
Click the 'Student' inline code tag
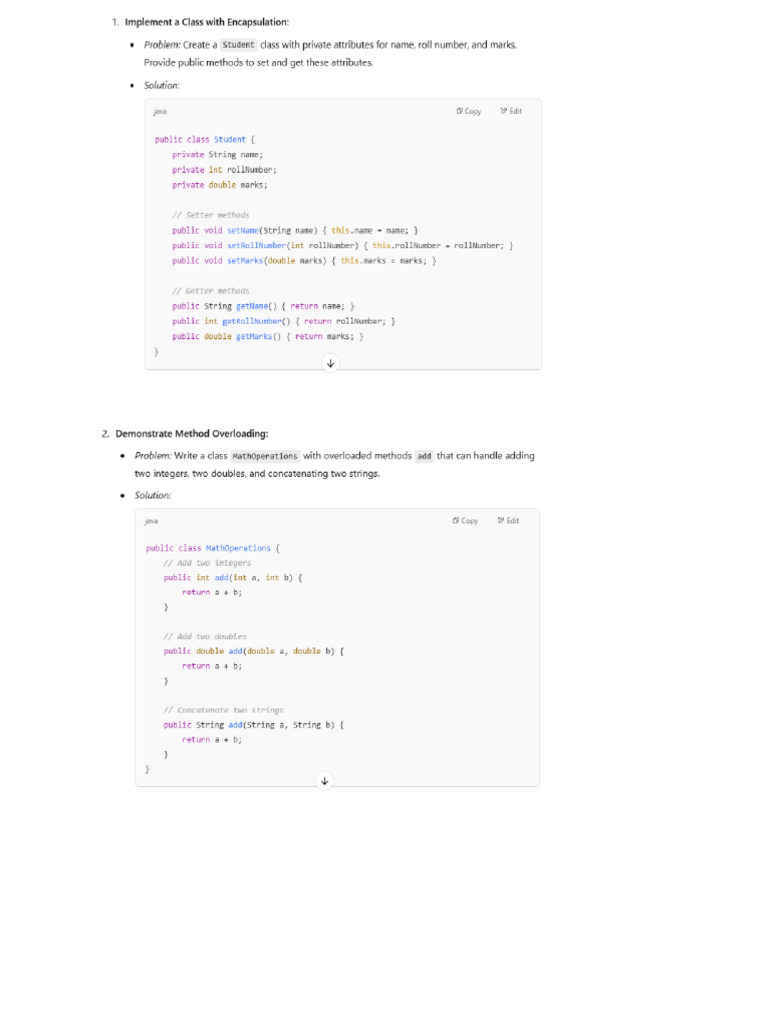click(x=238, y=45)
